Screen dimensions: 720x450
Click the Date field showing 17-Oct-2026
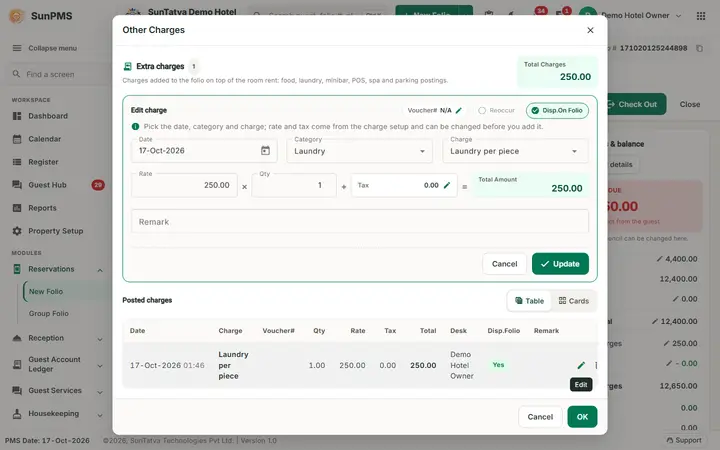point(204,151)
